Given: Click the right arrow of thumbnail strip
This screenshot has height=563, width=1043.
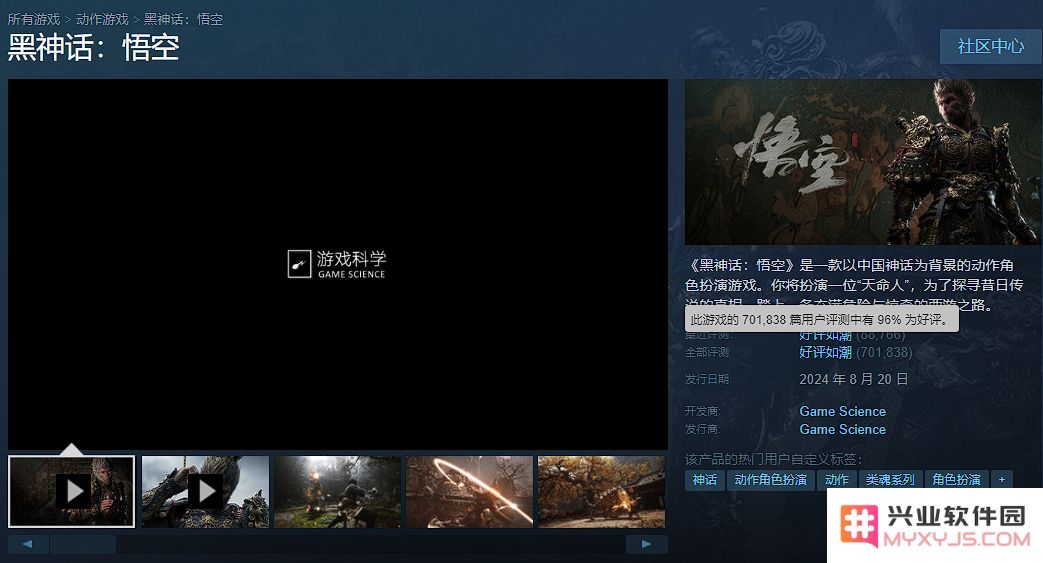Looking at the screenshot, I should click(x=647, y=544).
